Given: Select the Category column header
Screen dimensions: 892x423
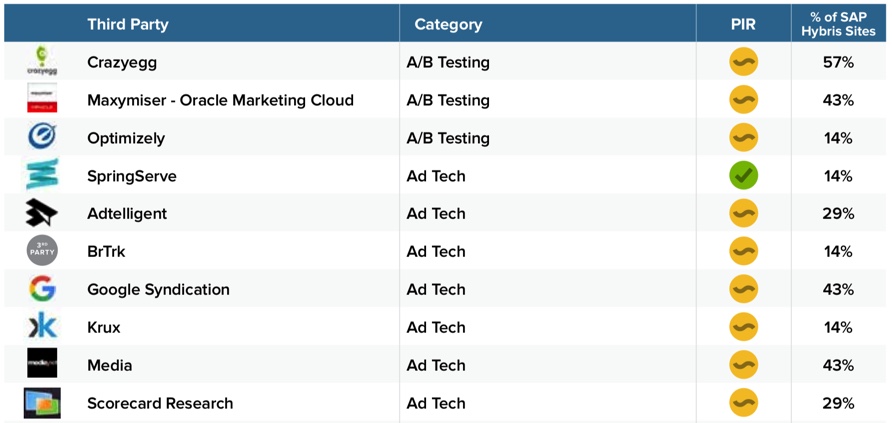Looking at the screenshot, I should click(x=448, y=24).
